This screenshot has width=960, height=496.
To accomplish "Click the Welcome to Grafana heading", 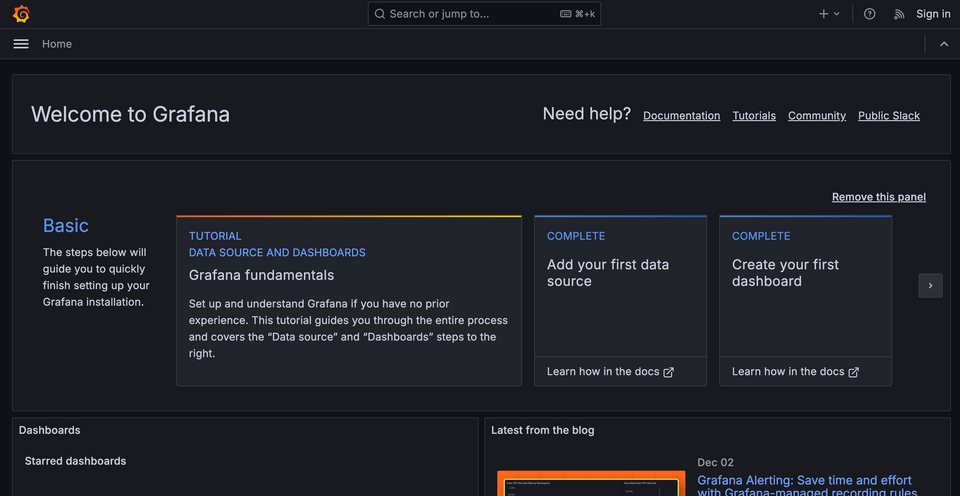I will (130, 115).
